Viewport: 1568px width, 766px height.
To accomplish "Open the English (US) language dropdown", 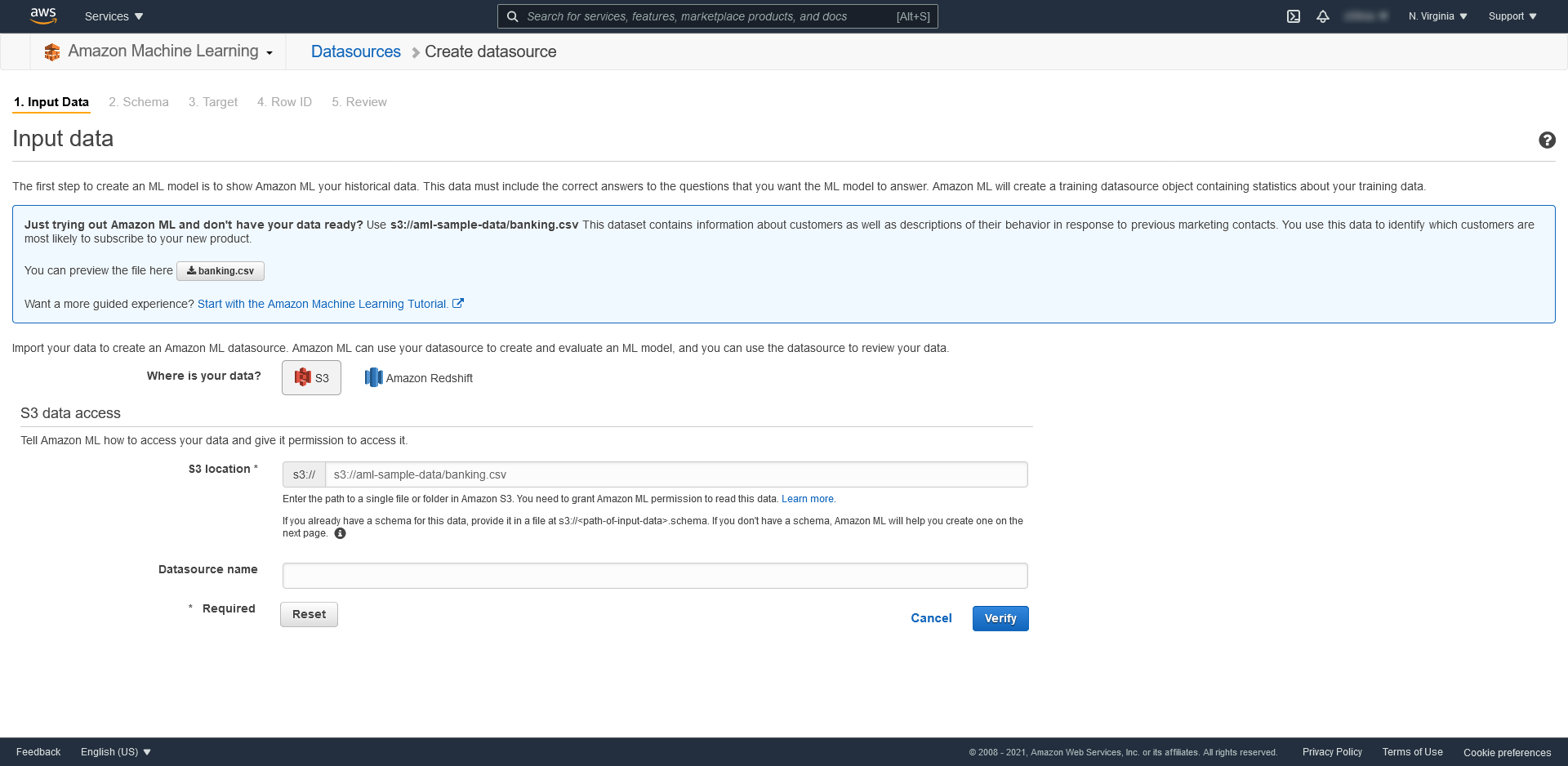I will coord(116,752).
